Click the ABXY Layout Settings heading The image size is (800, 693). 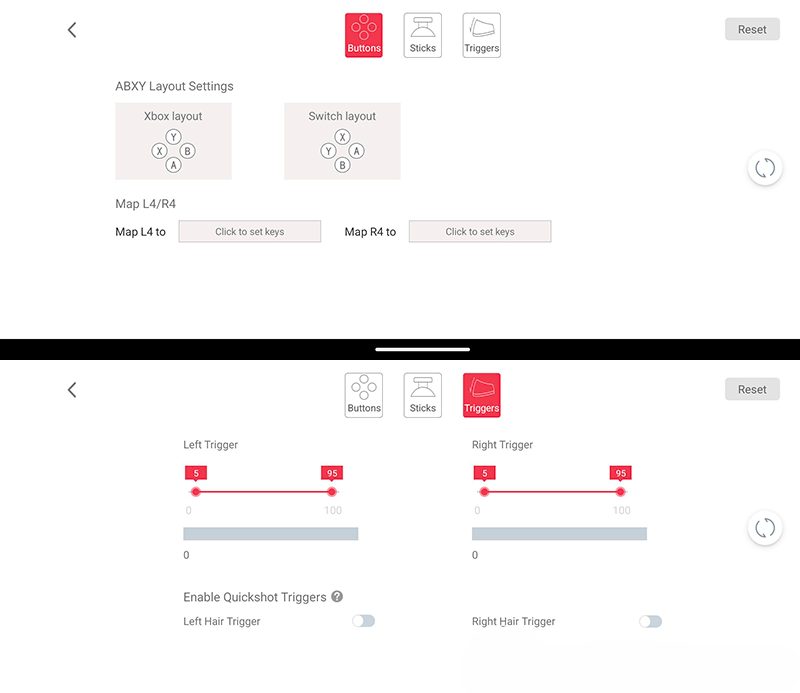coord(174,86)
